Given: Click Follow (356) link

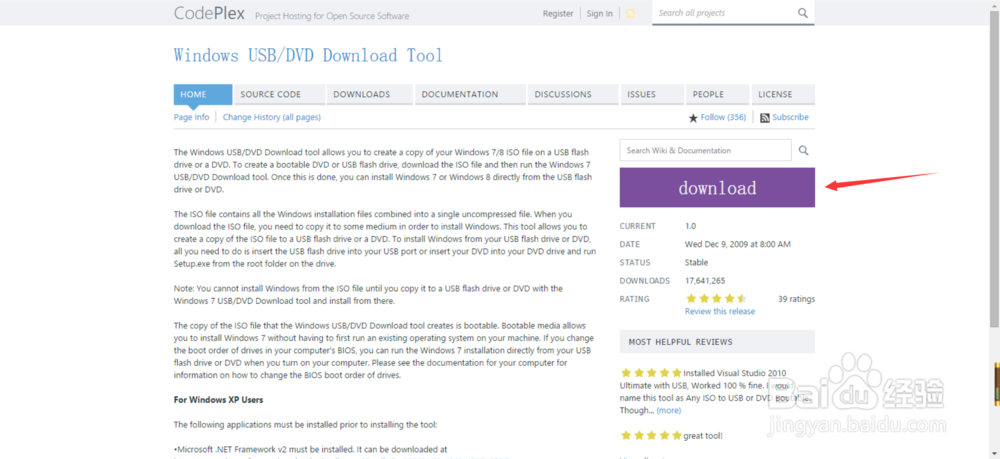Looking at the screenshot, I should pyautogui.click(x=723, y=117).
